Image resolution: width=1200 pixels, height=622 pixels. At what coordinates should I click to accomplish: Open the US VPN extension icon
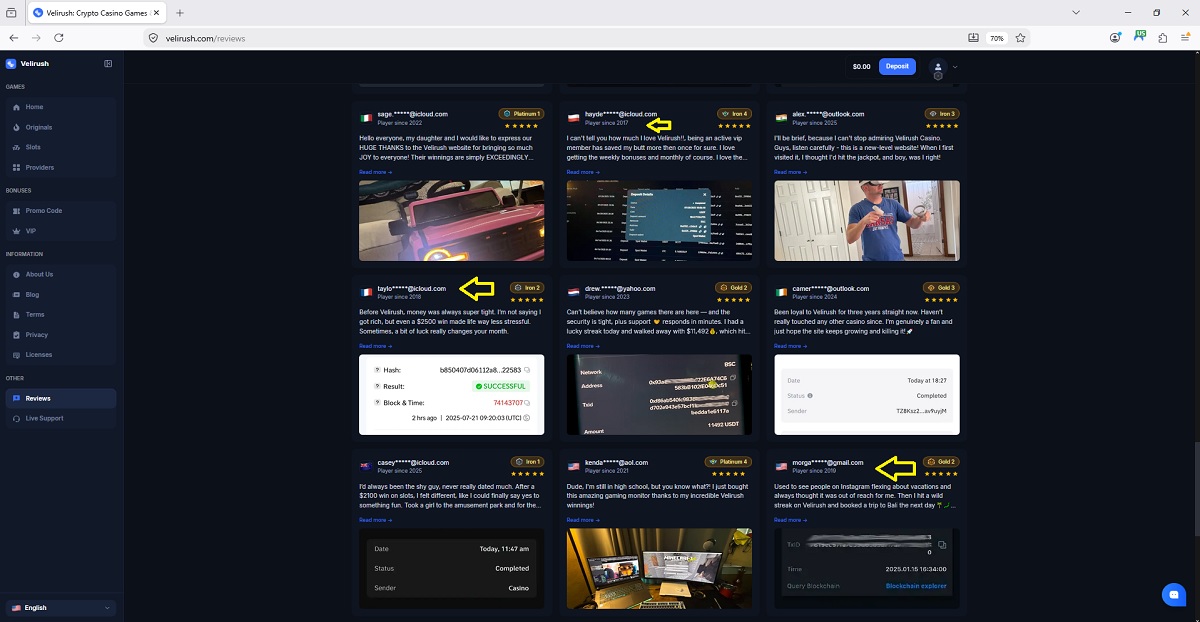click(x=1140, y=38)
